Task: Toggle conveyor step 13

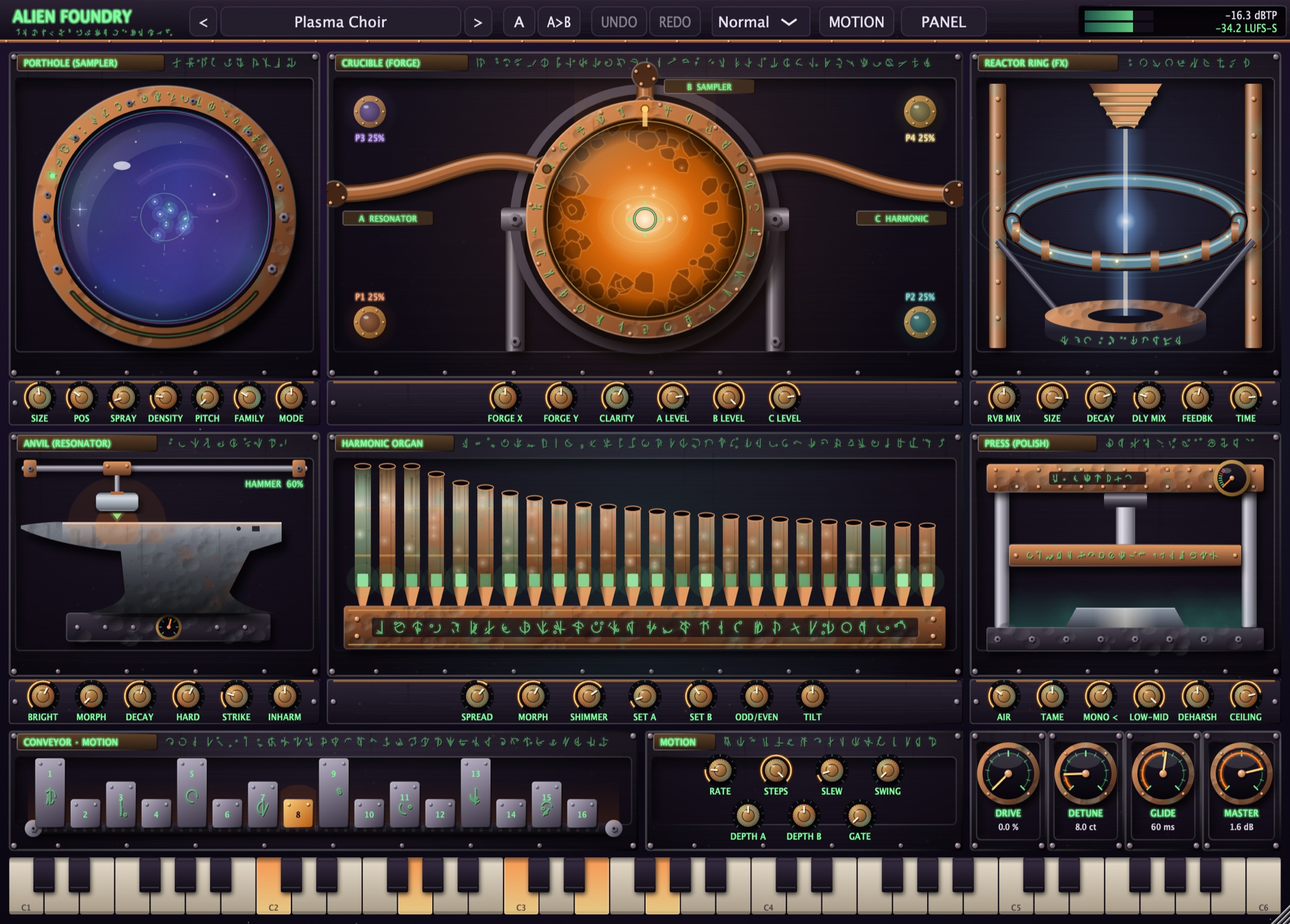Action: coord(476,793)
